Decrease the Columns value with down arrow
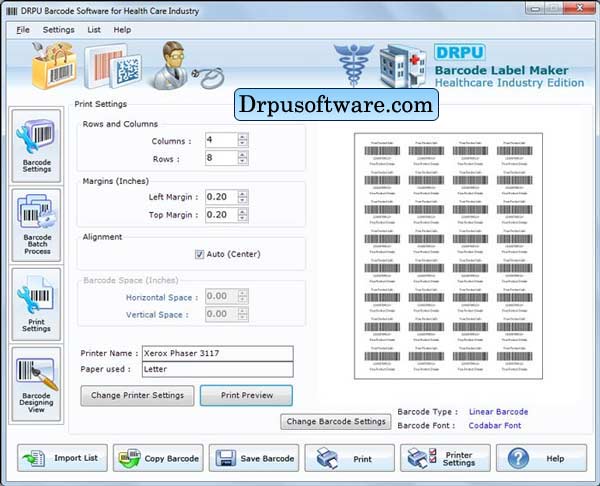 click(x=243, y=144)
